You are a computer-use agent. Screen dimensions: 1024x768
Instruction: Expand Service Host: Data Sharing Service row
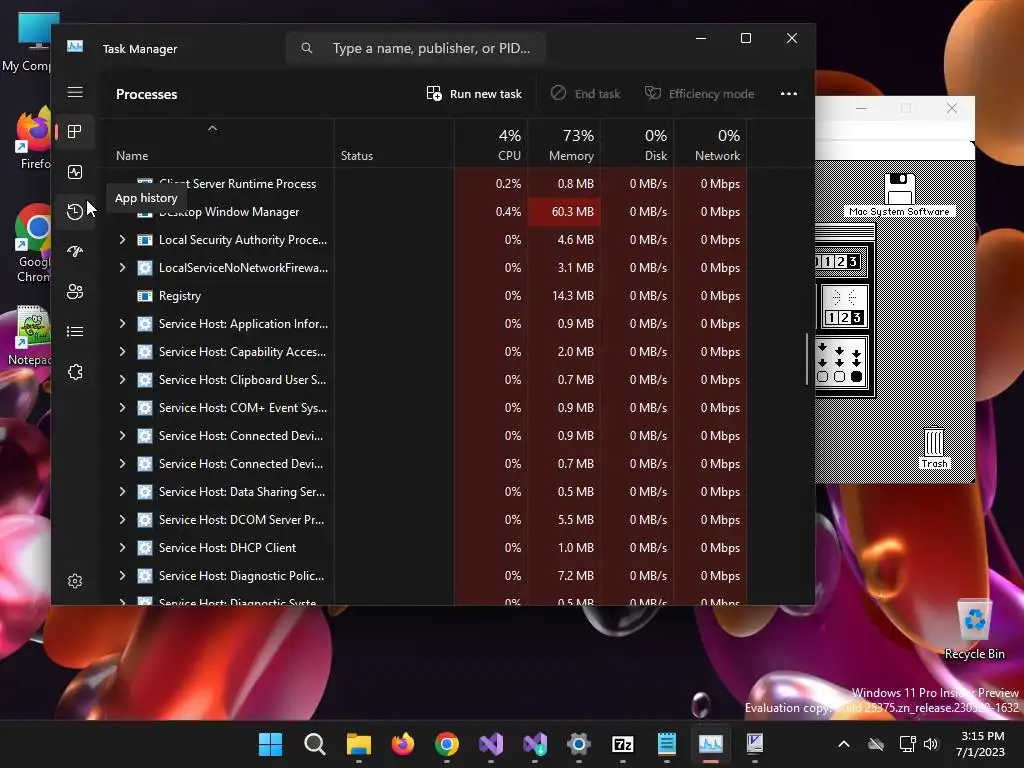(122, 492)
